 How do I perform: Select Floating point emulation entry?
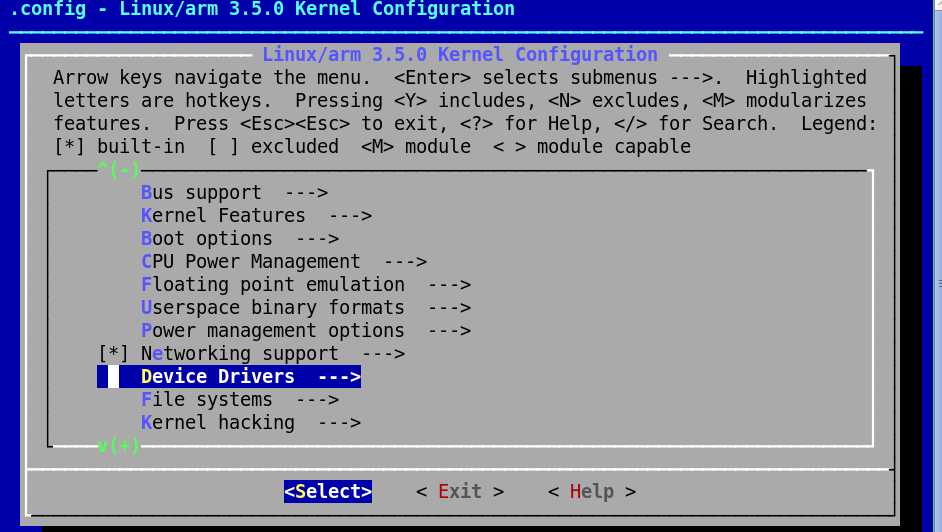[306, 285]
